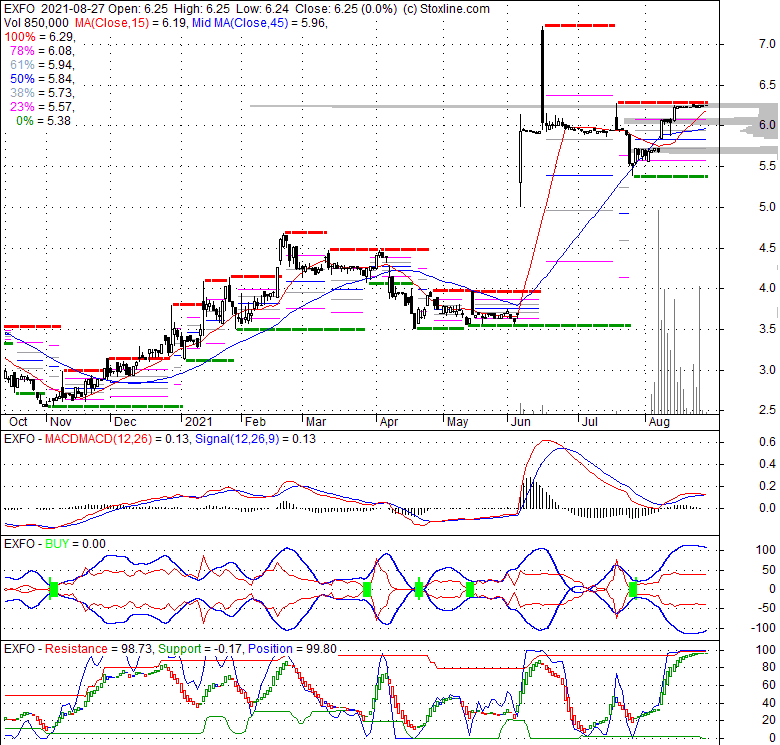
Task: Click the green buy signal marker in May
Action: tap(470, 589)
